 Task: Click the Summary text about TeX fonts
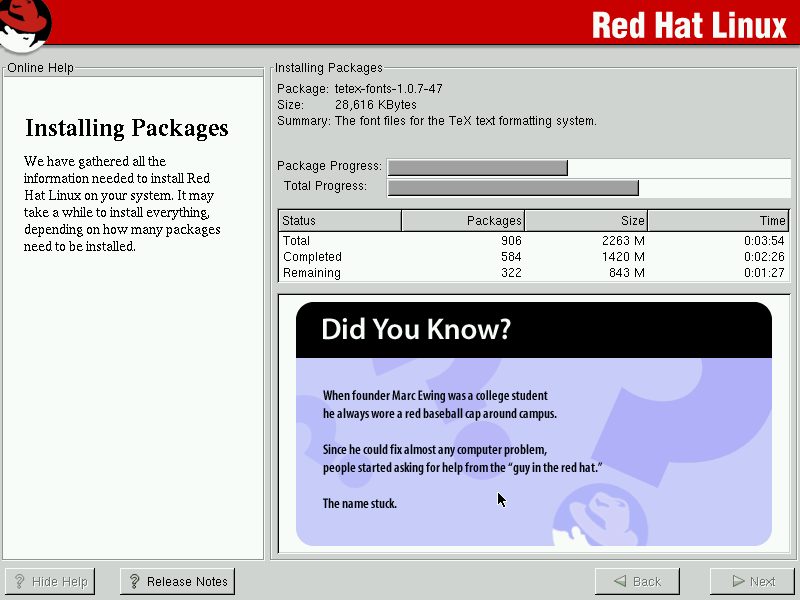[x=466, y=121]
